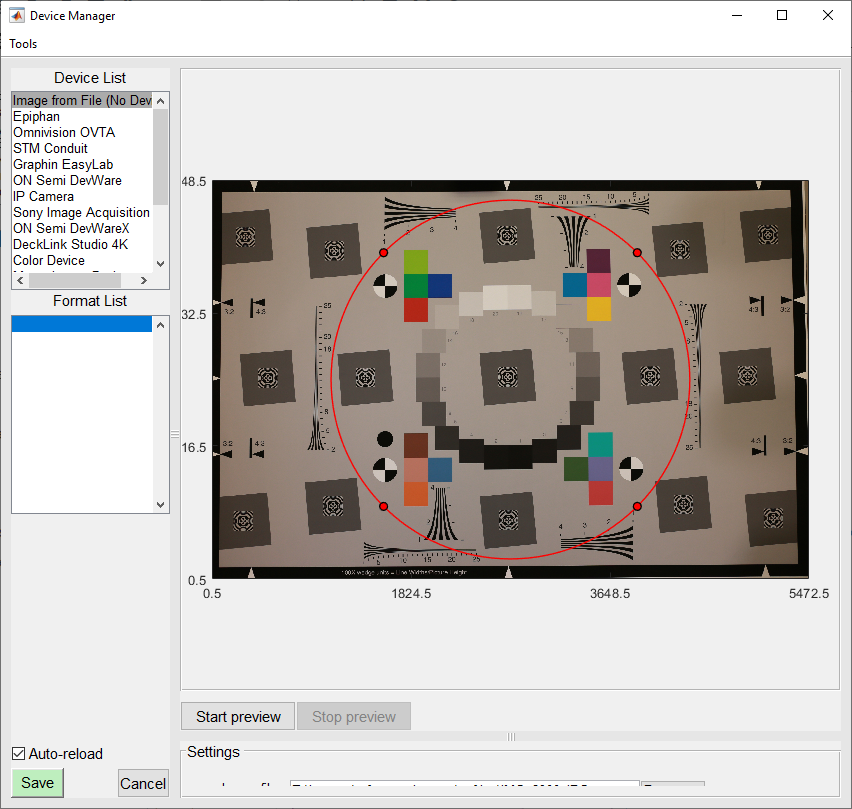Viewport: 852px width, 809px height.
Task: Click the Format List scroll-up arrow
Action: coord(160,325)
